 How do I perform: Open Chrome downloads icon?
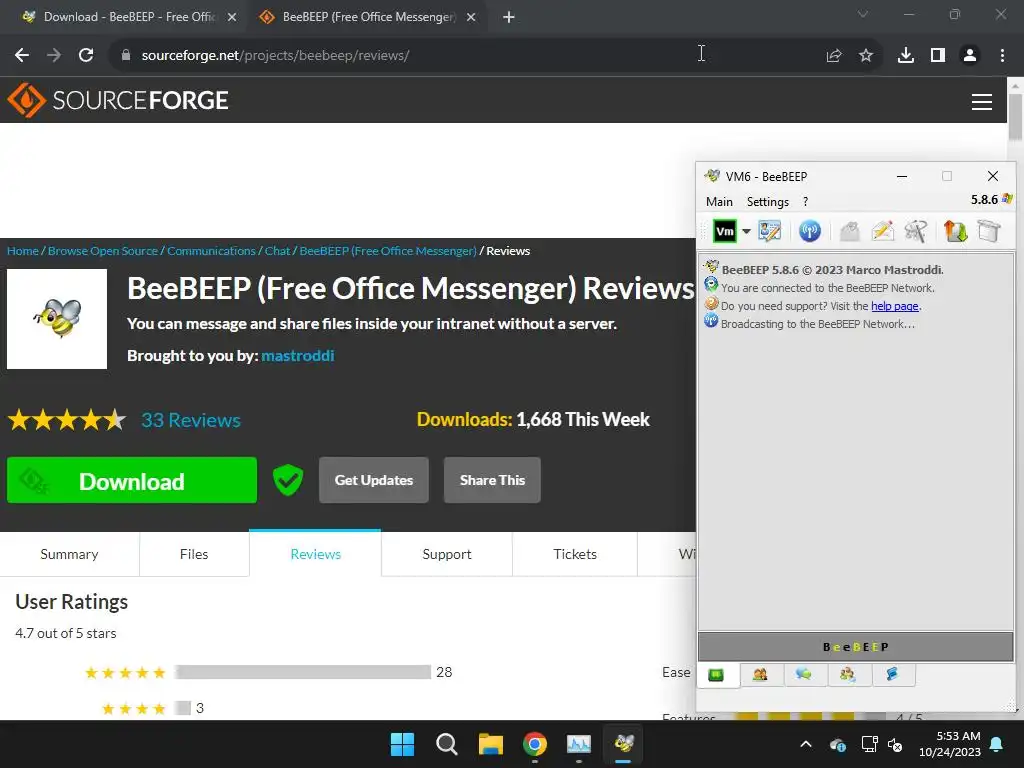(x=906, y=56)
